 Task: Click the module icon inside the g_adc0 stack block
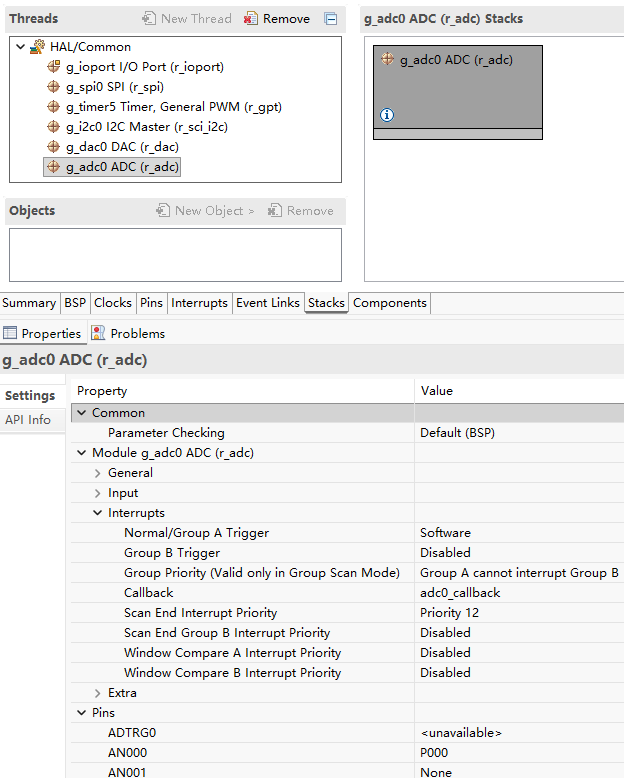[x=388, y=60]
